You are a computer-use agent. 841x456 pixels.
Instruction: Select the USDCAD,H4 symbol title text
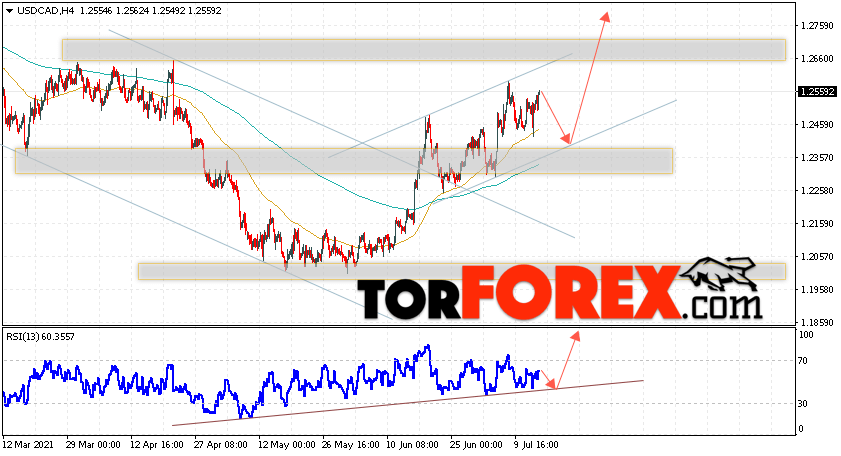tap(45, 11)
